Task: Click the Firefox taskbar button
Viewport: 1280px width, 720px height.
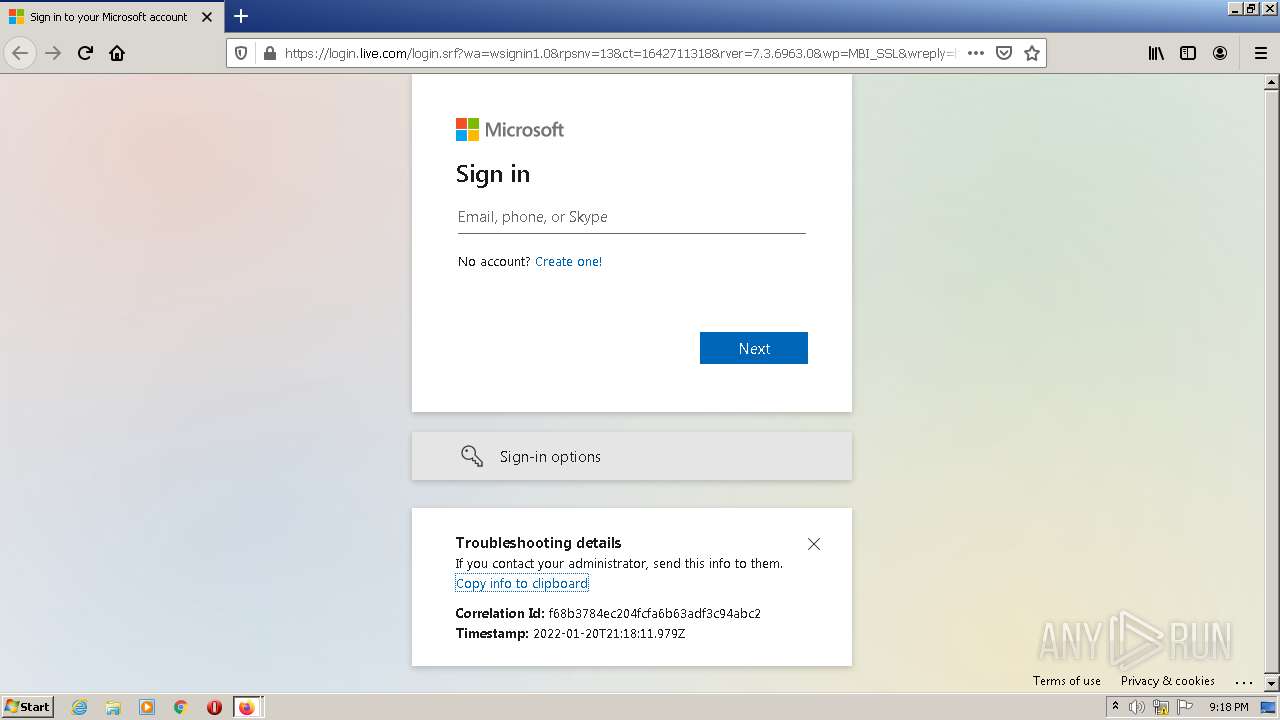Action: (x=247, y=707)
